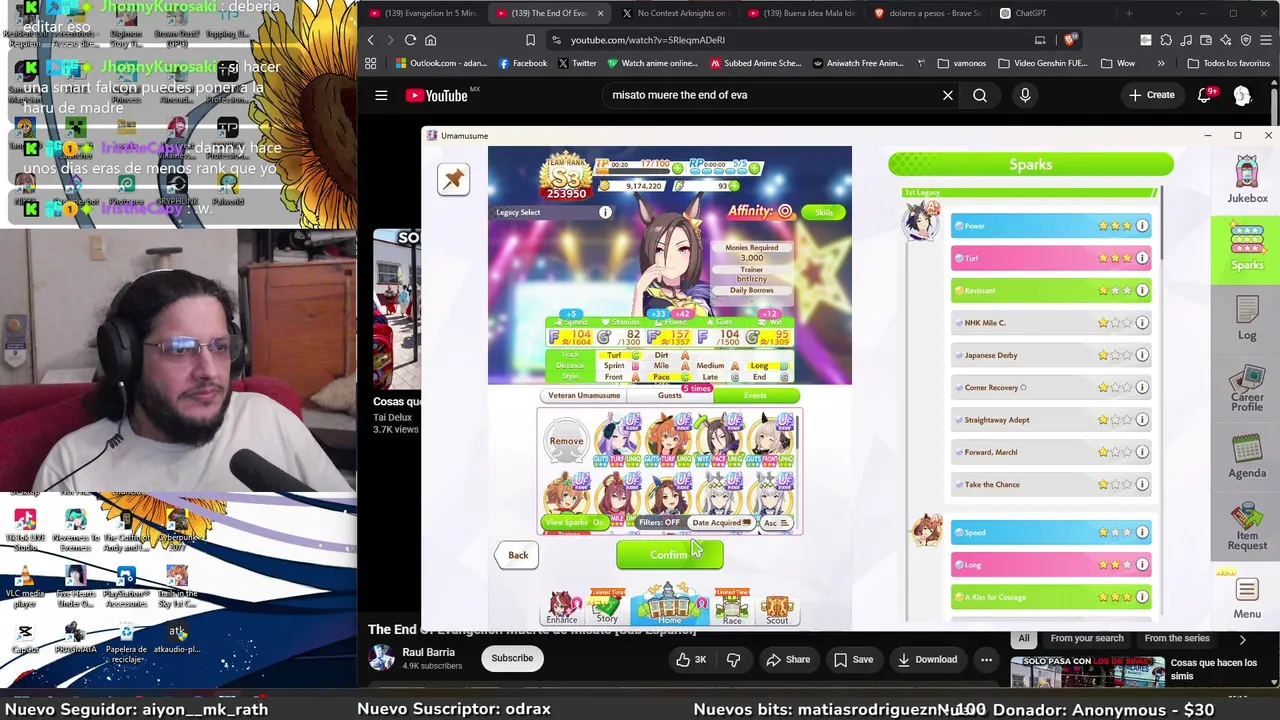
Task: Open the Log icon in sidebar
Action: pos(1247,319)
